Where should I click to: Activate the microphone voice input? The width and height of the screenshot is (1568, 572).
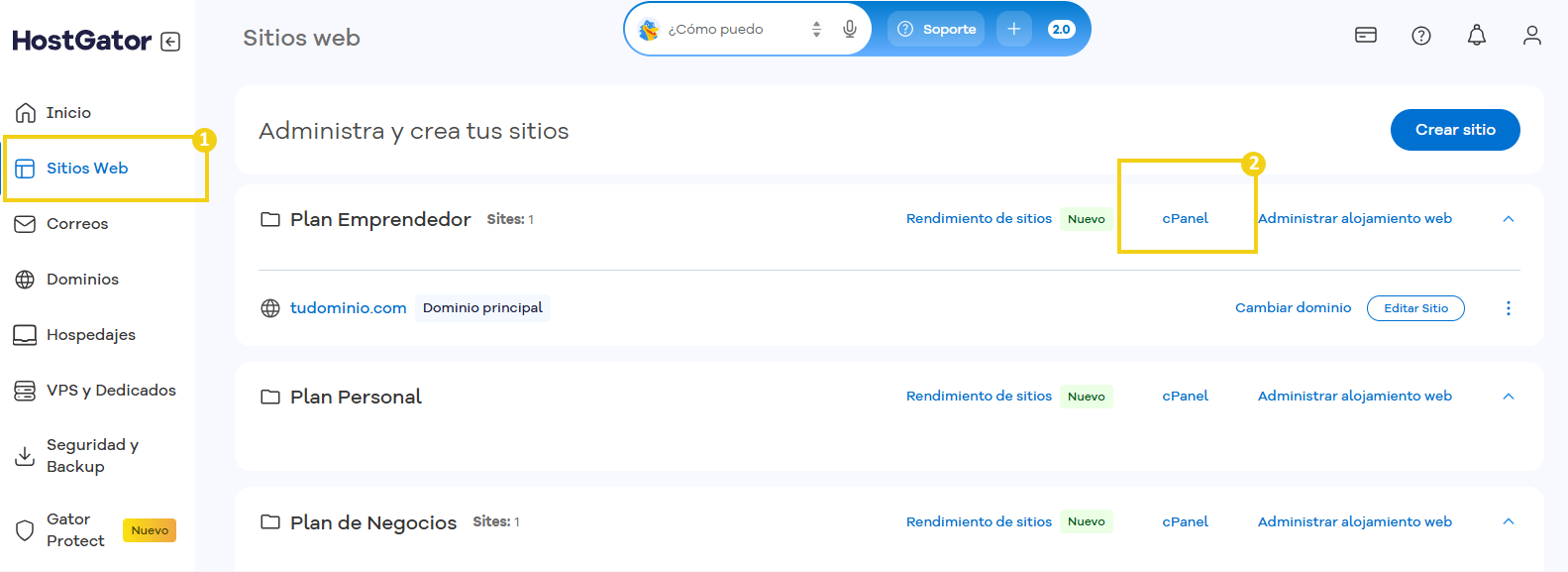850,30
